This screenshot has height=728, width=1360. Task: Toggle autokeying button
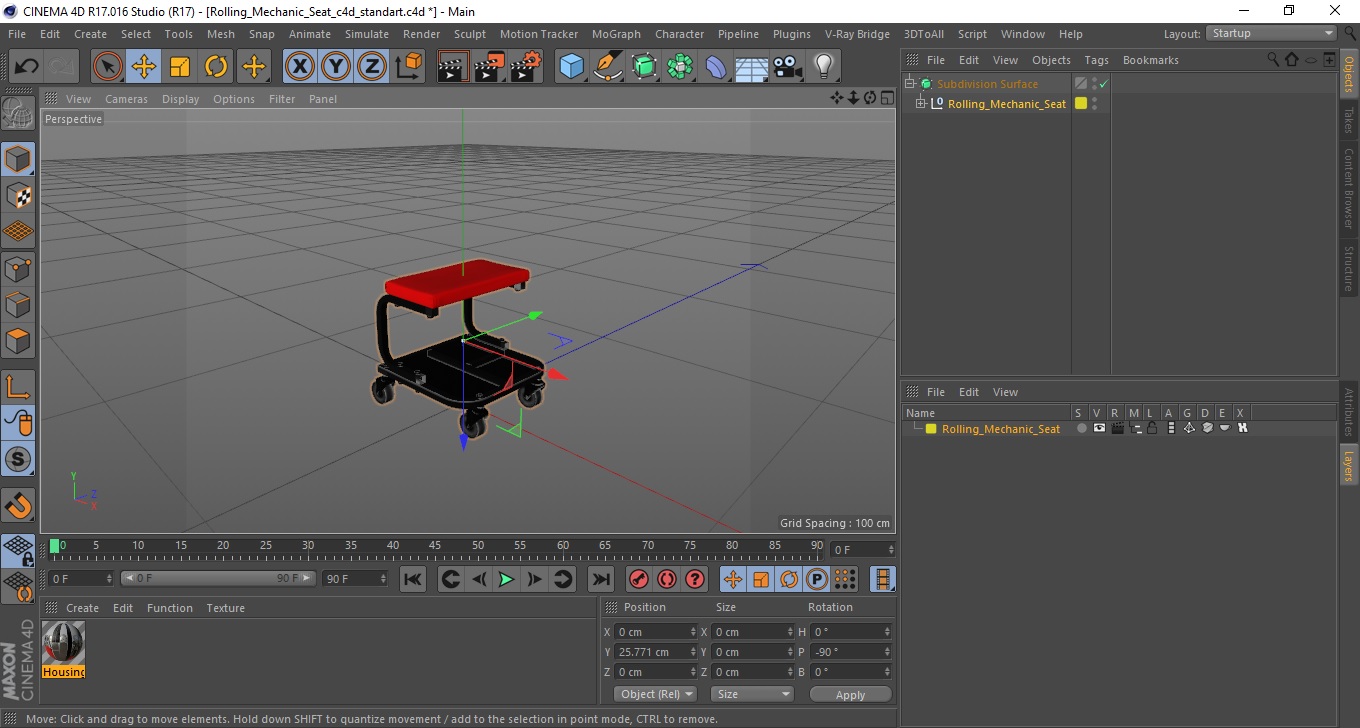667,579
